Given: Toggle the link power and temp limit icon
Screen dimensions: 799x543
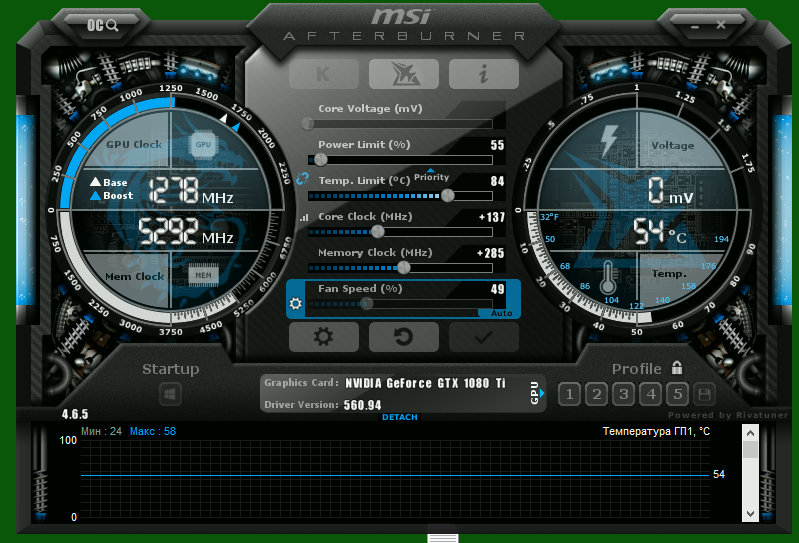Looking at the screenshot, I should click(x=302, y=179).
